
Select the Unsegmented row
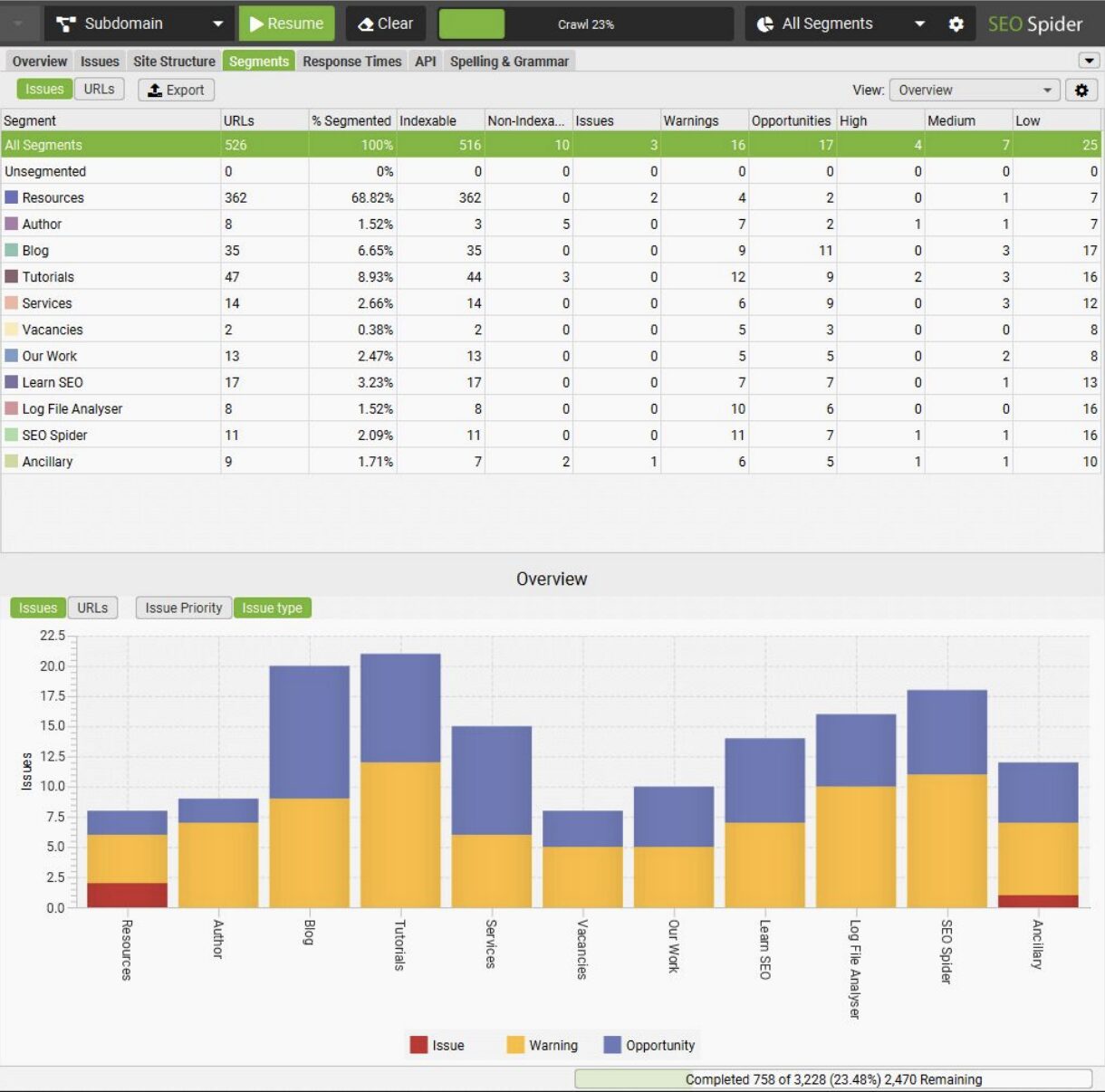pos(551,171)
